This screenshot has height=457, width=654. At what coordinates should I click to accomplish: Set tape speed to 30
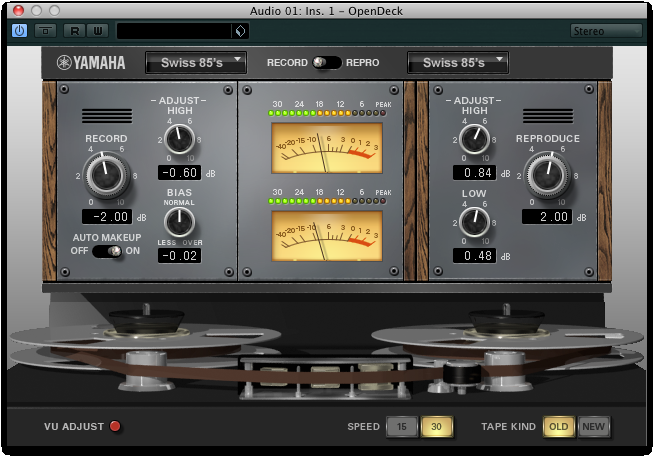click(435, 427)
